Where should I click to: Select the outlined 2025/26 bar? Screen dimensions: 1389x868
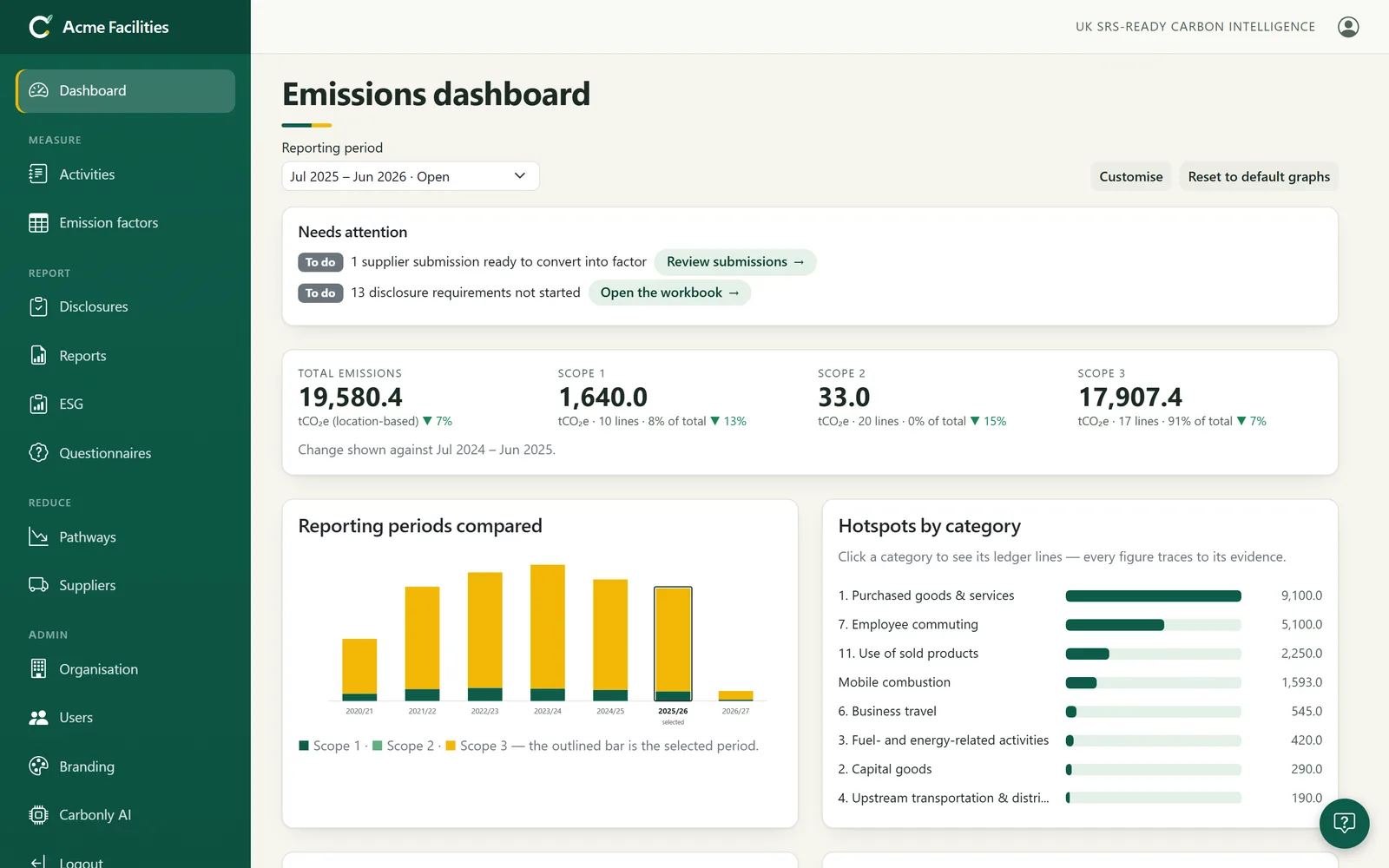pyautogui.click(x=673, y=644)
